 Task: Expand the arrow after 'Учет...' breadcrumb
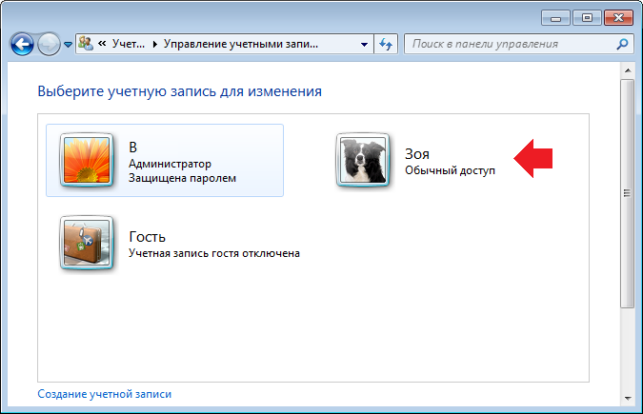(x=155, y=44)
